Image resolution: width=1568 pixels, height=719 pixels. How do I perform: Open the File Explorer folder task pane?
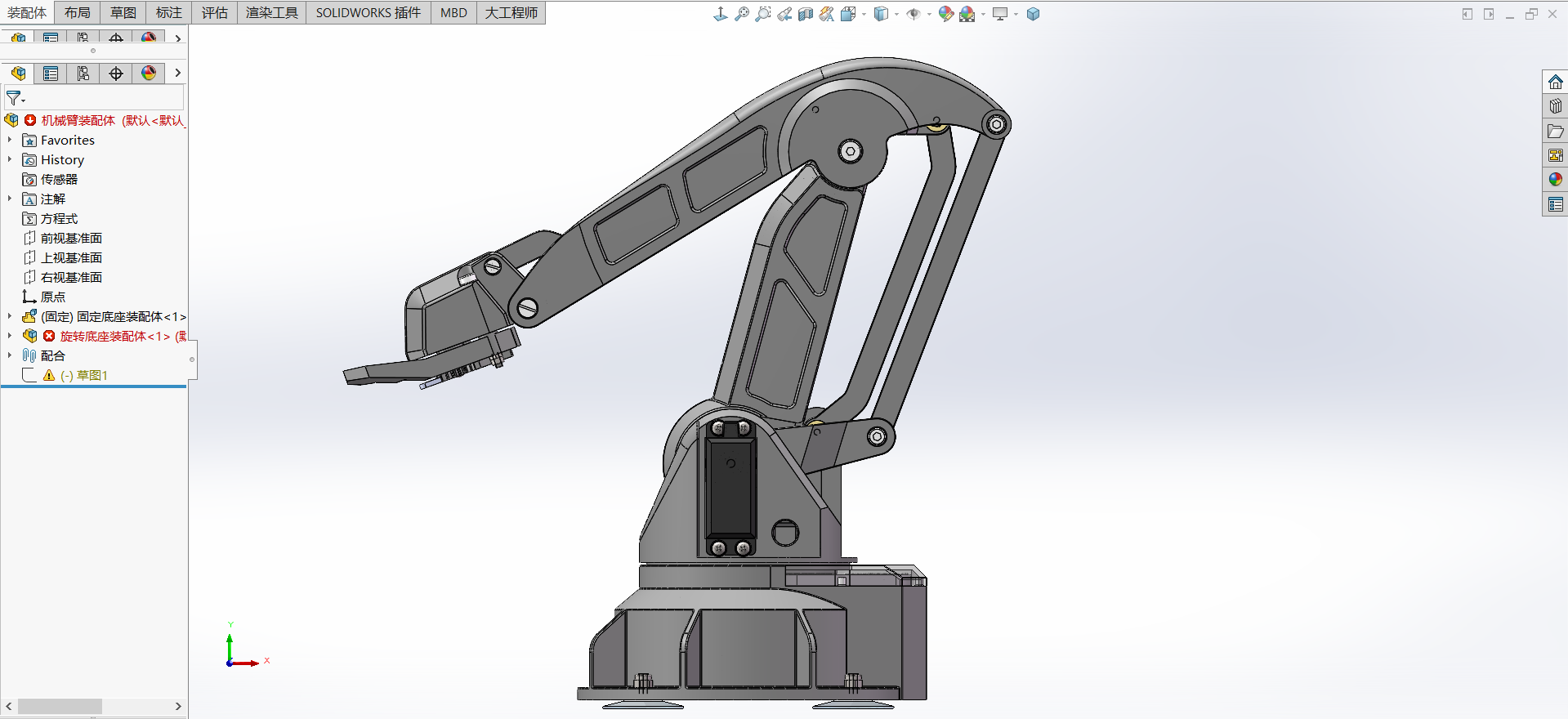[x=1556, y=131]
